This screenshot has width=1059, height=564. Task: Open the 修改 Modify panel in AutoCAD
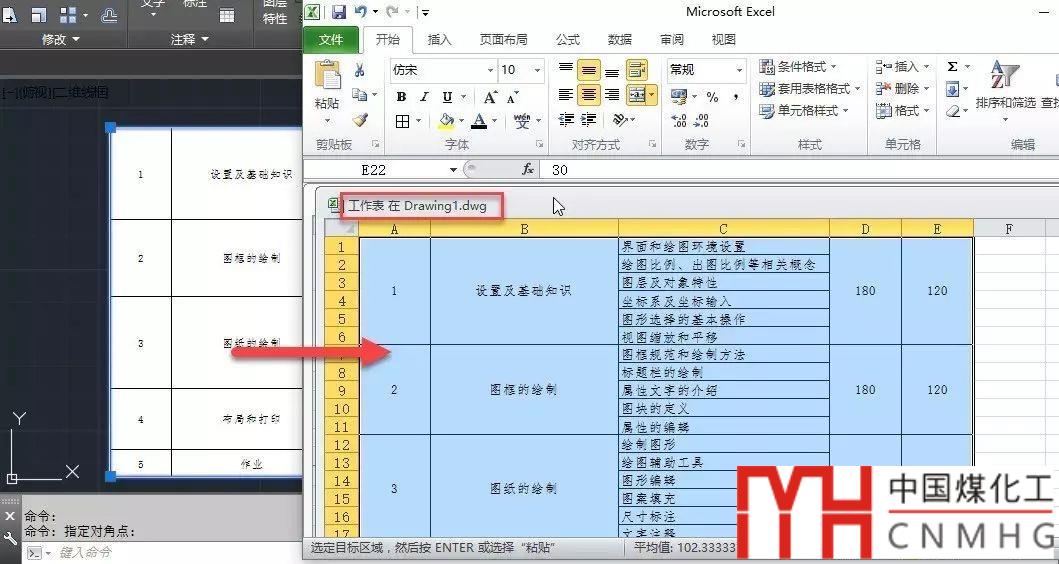(x=61, y=39)
